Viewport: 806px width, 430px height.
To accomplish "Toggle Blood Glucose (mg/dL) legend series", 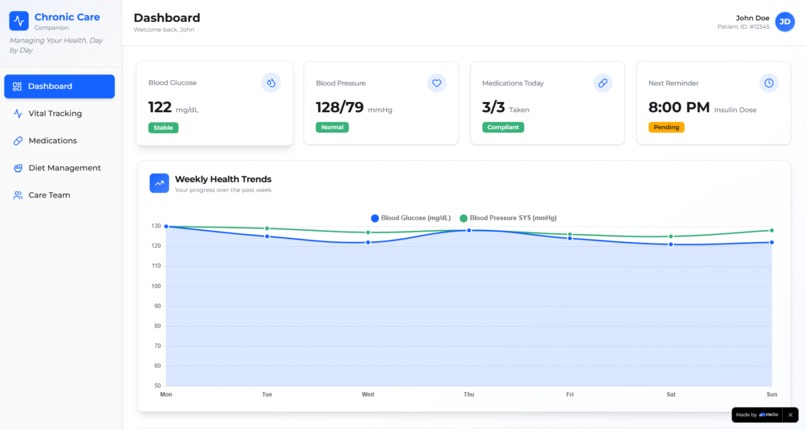I will pyautogui.click(x=411, y=218).
